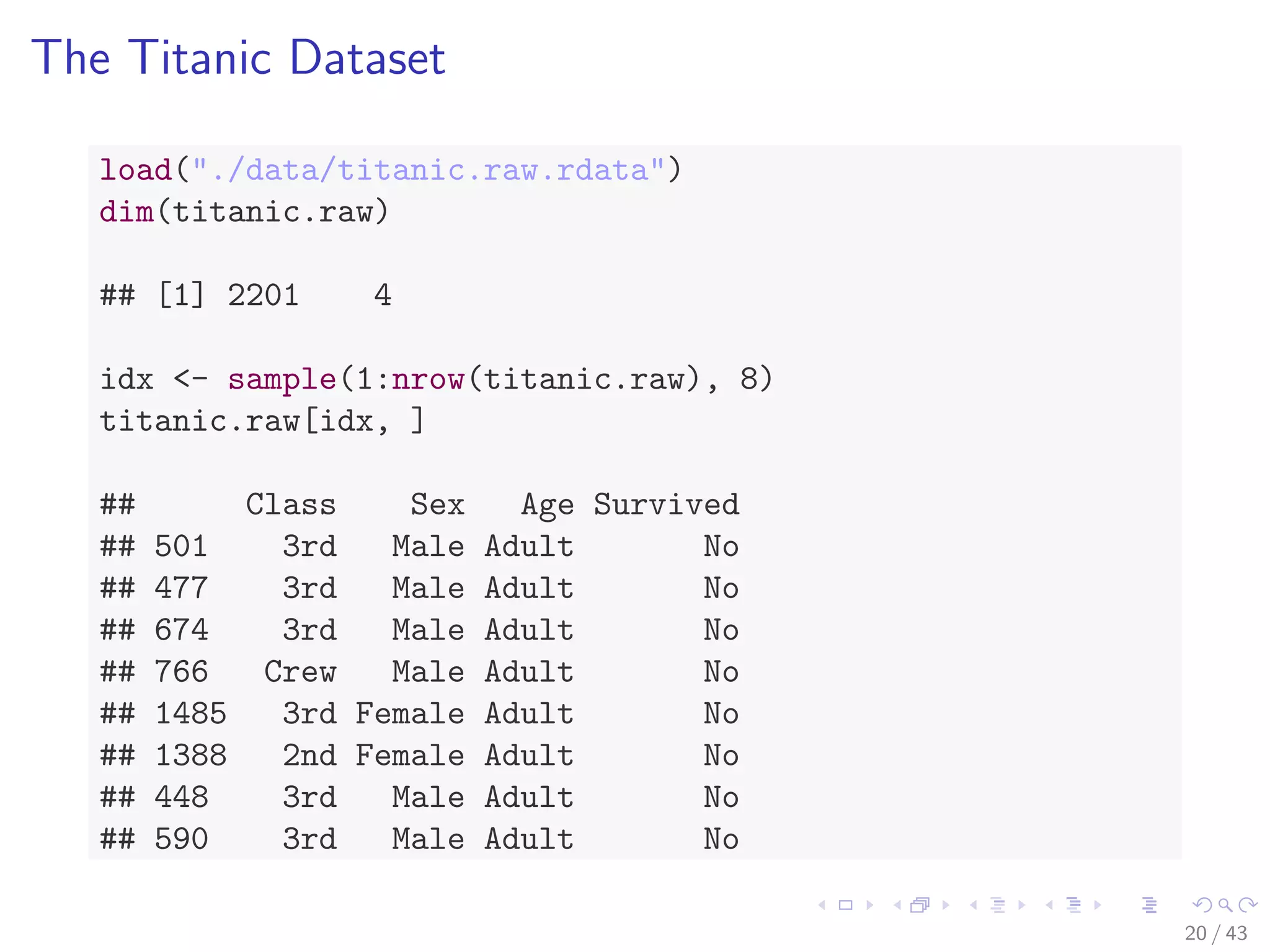Click row index 1388
Screen dimensions: 1270x952
pyautogui.click(x=191, y=755)
